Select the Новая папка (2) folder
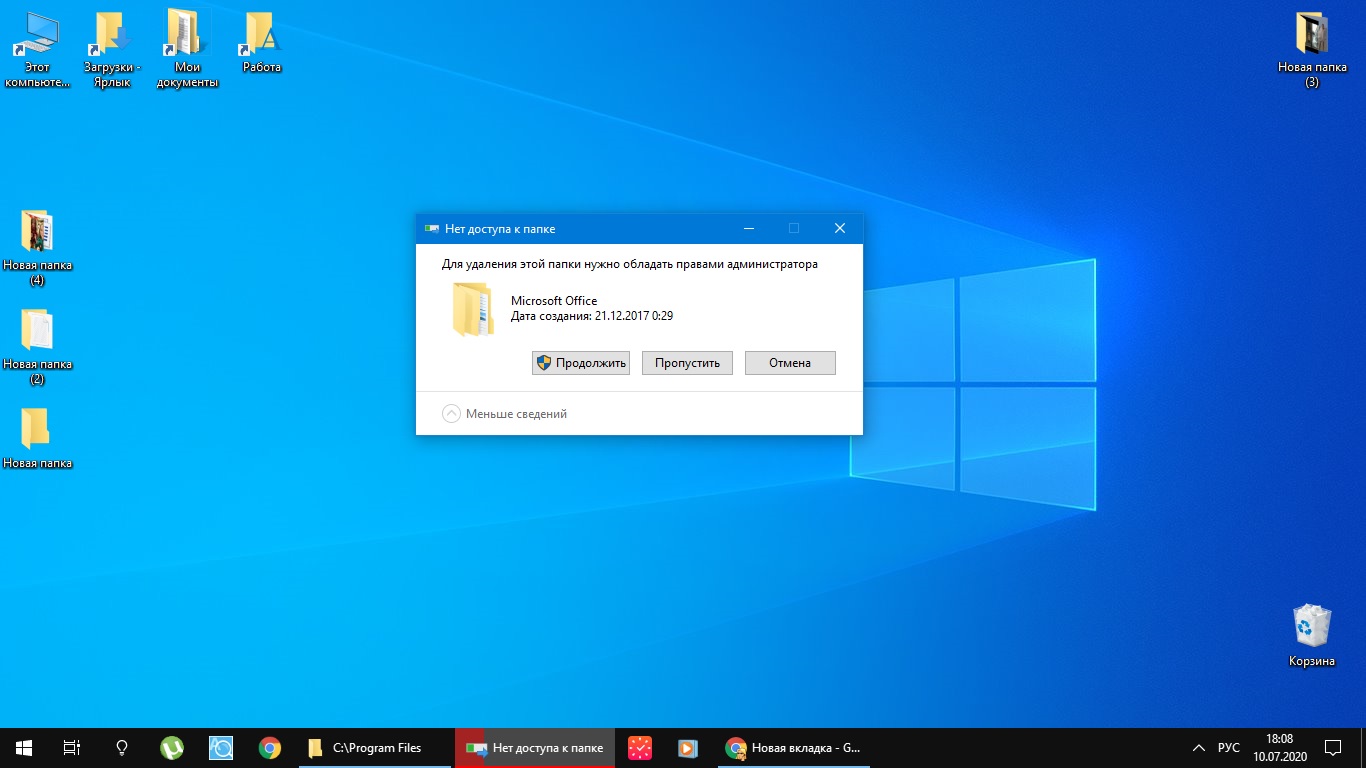 click(37, 347)
